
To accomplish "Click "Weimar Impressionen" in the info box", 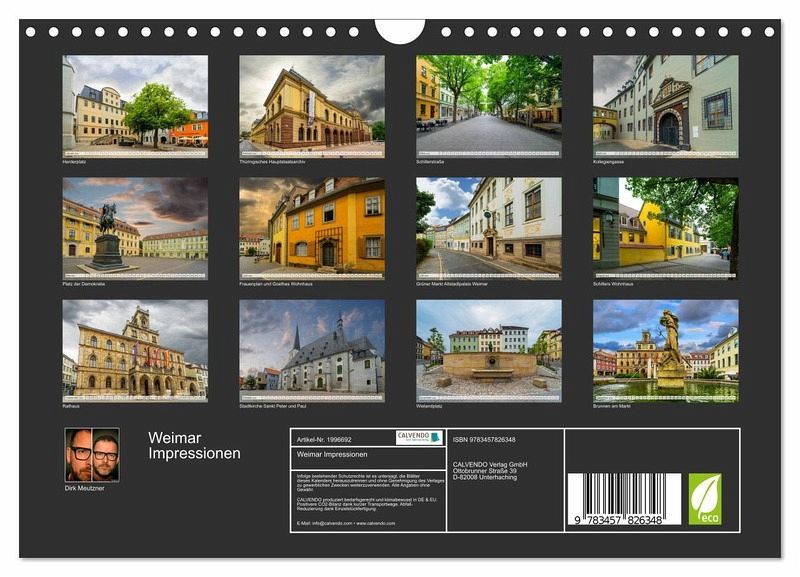I will [x=332, y=454].
